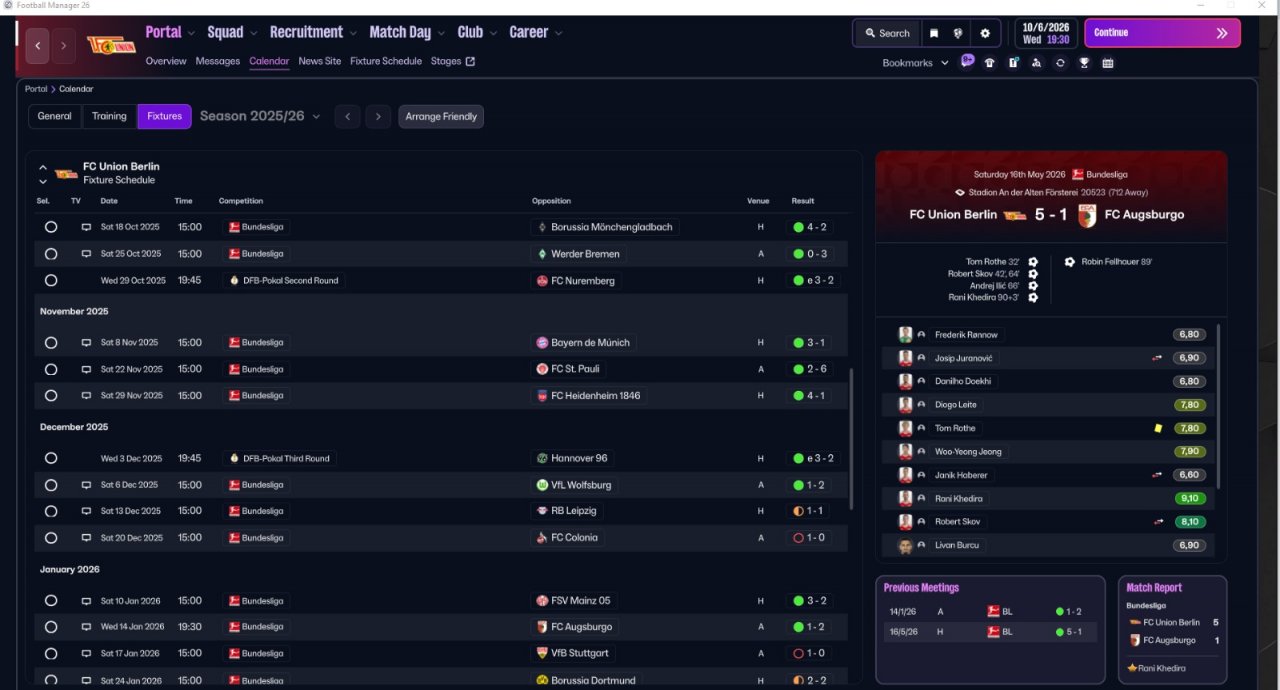Go back with the left navigation arrow
Image resolution: width=1280 pixels, height=690 pixels.
pyautogui.click(x=38, y=46)
